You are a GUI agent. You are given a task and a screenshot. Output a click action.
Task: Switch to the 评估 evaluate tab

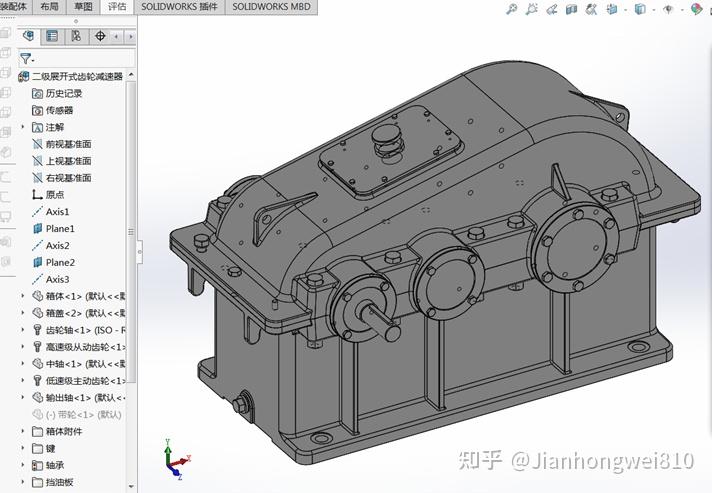point(117,6)
